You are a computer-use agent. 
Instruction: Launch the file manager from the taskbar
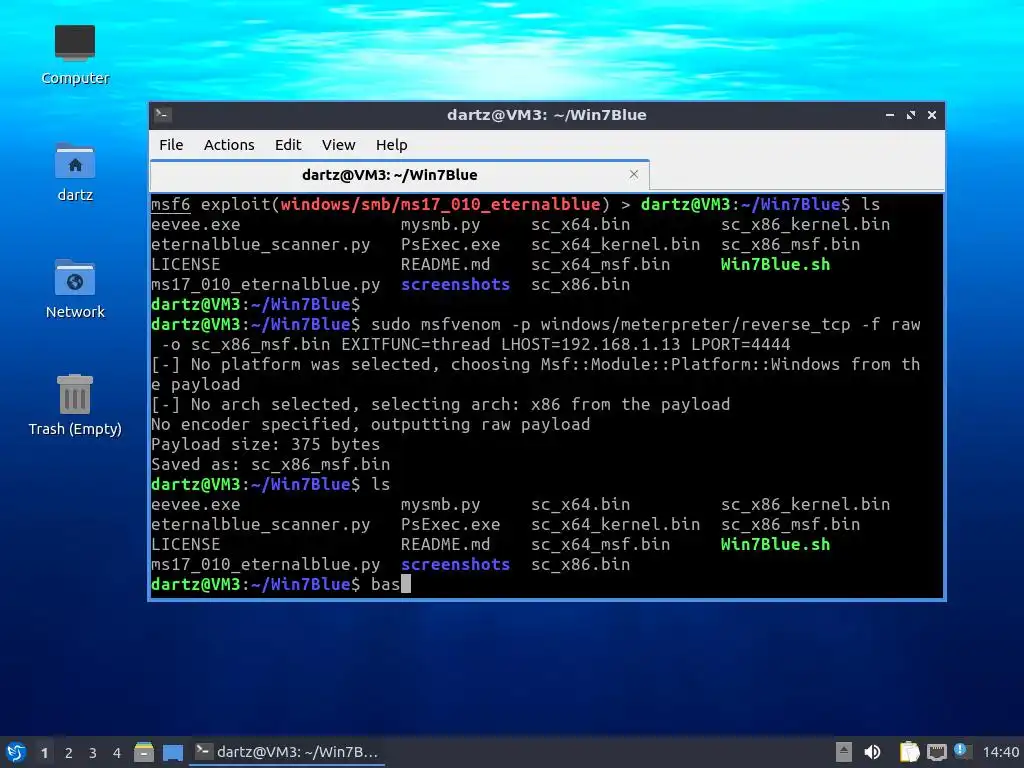pos(144,752)
